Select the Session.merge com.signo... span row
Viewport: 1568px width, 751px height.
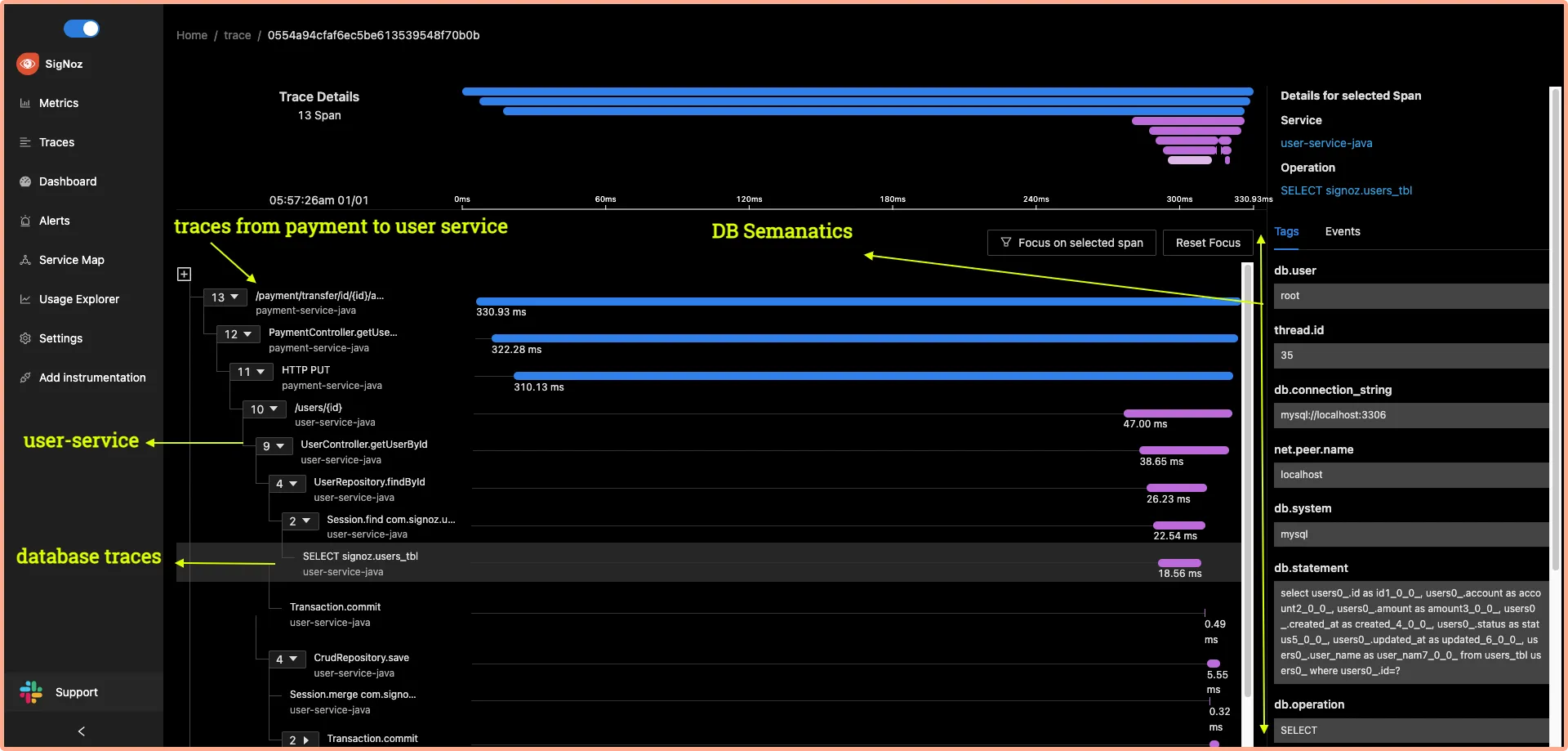(x=709, y=702)
